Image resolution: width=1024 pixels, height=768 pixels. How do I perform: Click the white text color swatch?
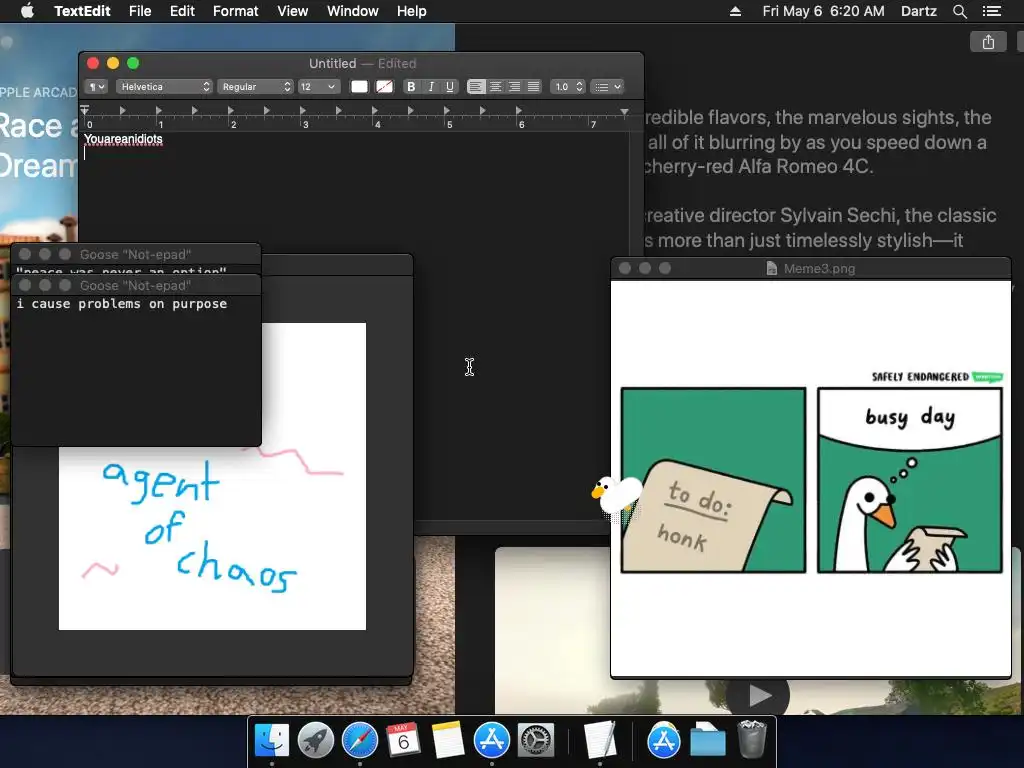[359, 87]
